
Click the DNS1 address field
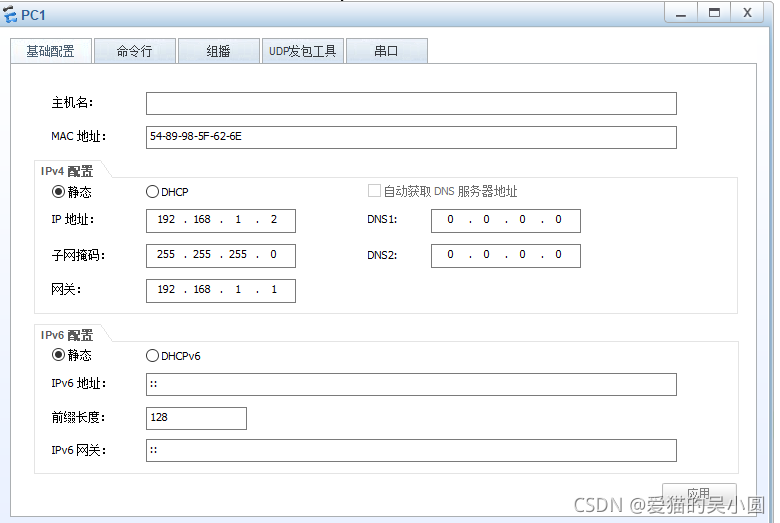506,221
